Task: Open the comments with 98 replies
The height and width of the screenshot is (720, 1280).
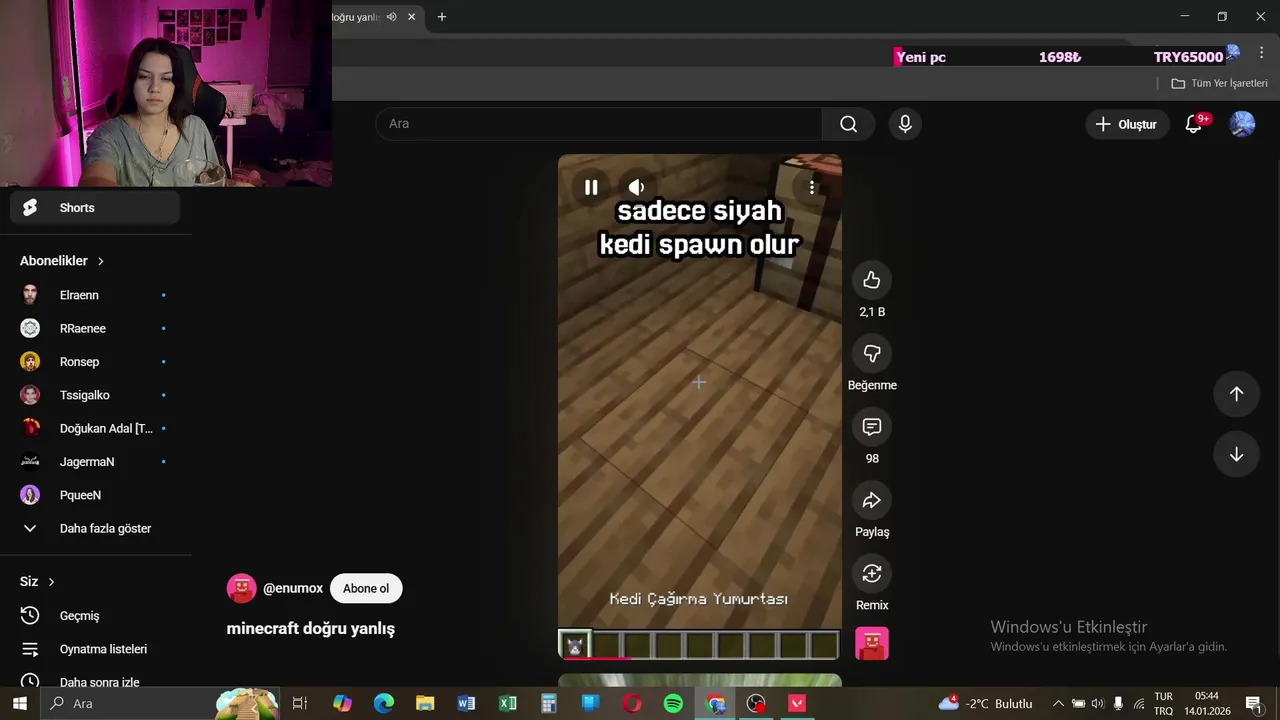Action: [x=872, y=427]
